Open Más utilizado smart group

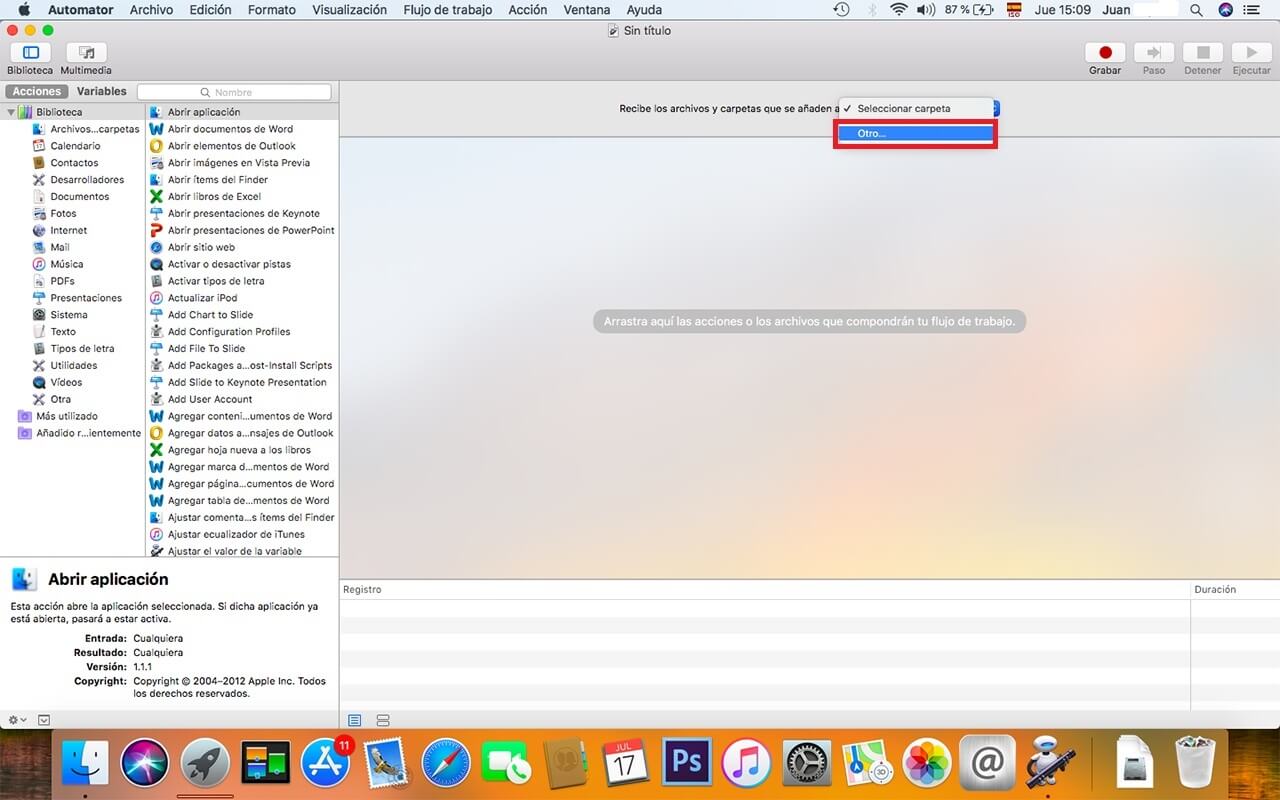tap(67, 416)
